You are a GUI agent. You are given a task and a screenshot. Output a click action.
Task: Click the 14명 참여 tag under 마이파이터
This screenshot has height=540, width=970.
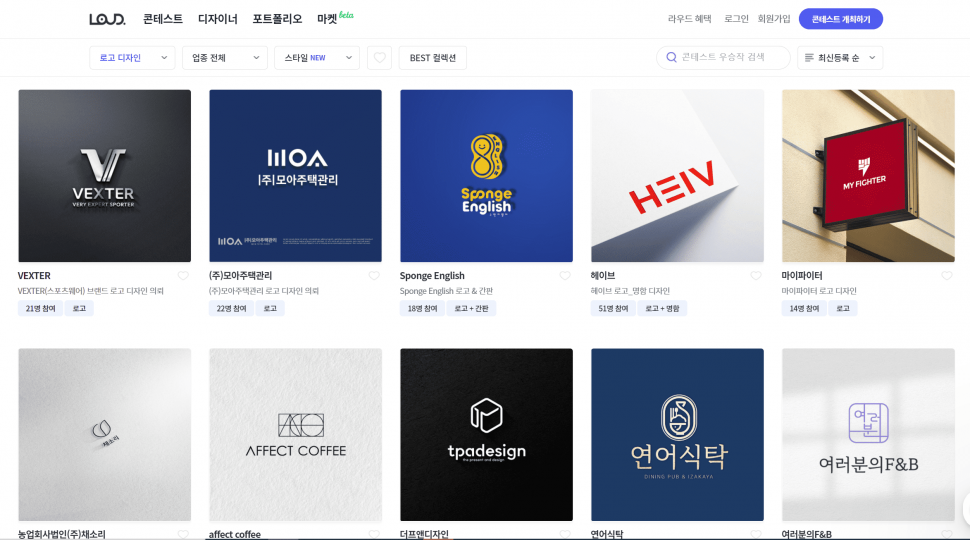[x=804, y=309]
